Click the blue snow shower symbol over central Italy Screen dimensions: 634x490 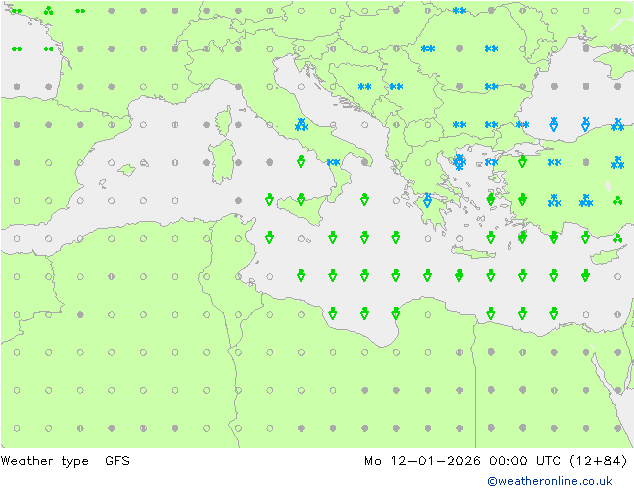click(301, 125)
